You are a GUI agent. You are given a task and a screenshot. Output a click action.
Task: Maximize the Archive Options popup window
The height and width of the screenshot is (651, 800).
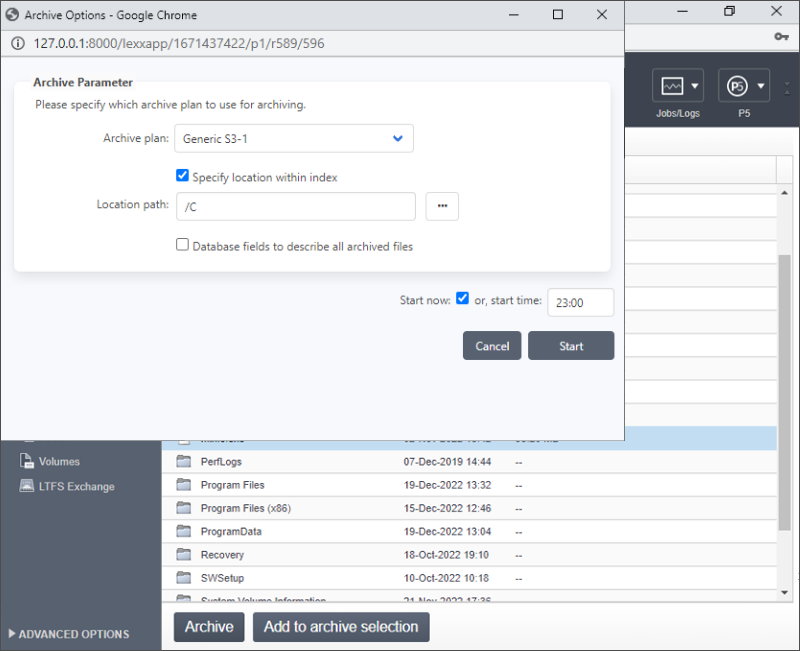point(558,14)
